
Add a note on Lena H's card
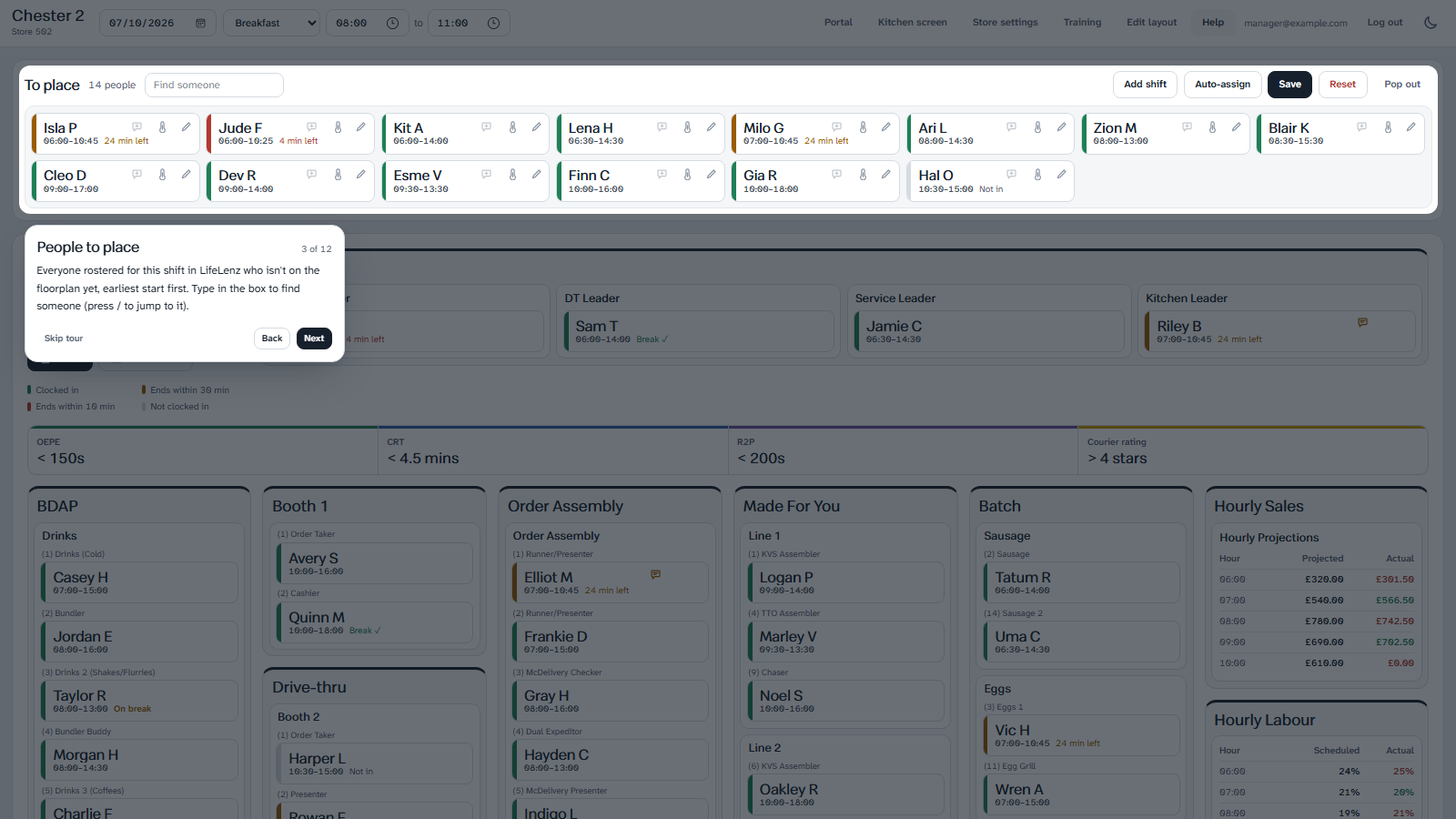click(662, 127)
